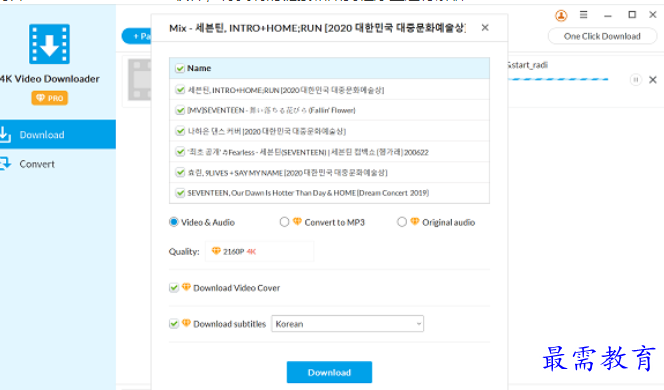
Task: Uncheck the INTRO+HOME;RUN video row checkbox
Action: tap(180, 90)
